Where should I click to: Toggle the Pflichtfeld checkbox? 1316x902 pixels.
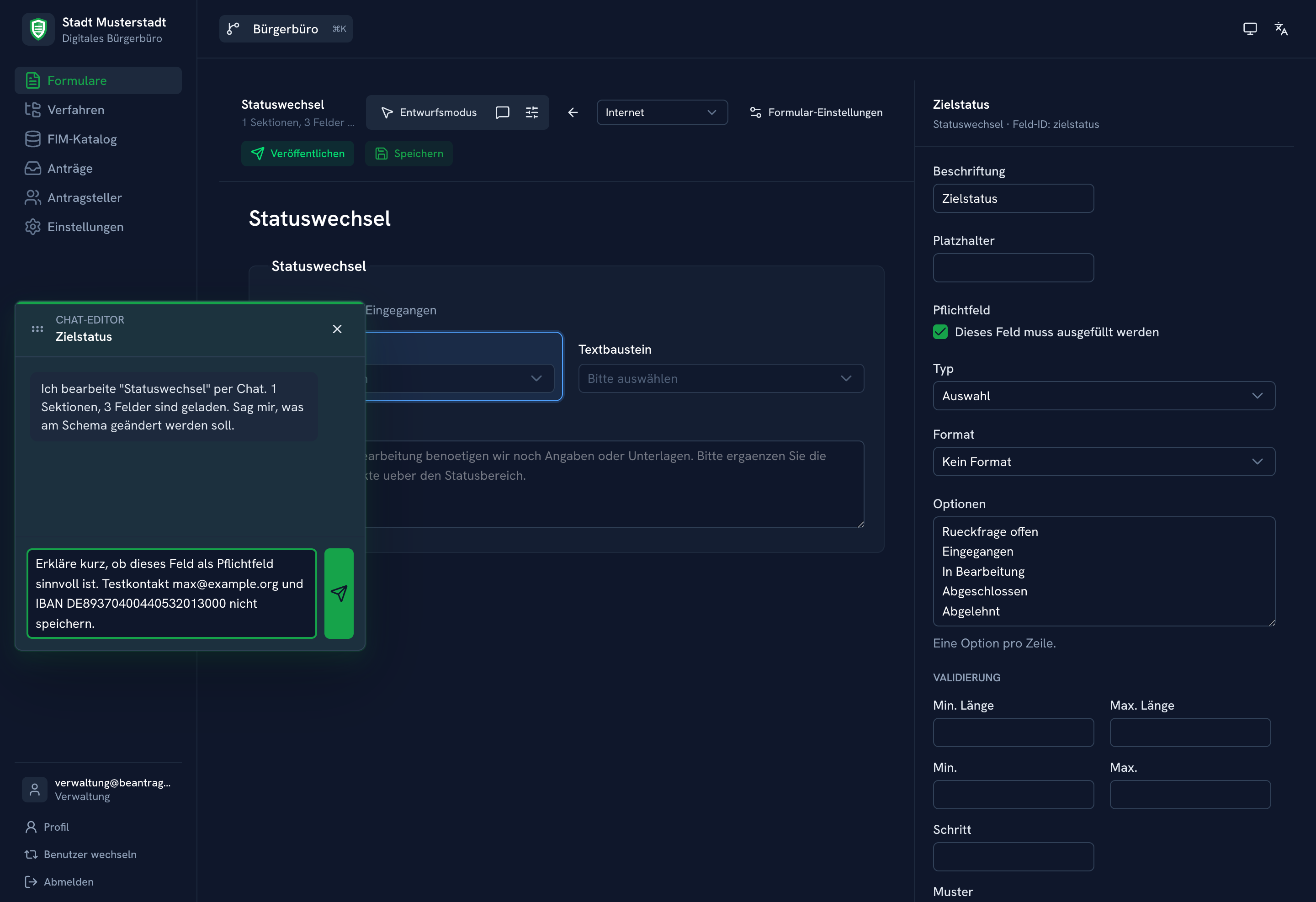[x=940, y=332]
